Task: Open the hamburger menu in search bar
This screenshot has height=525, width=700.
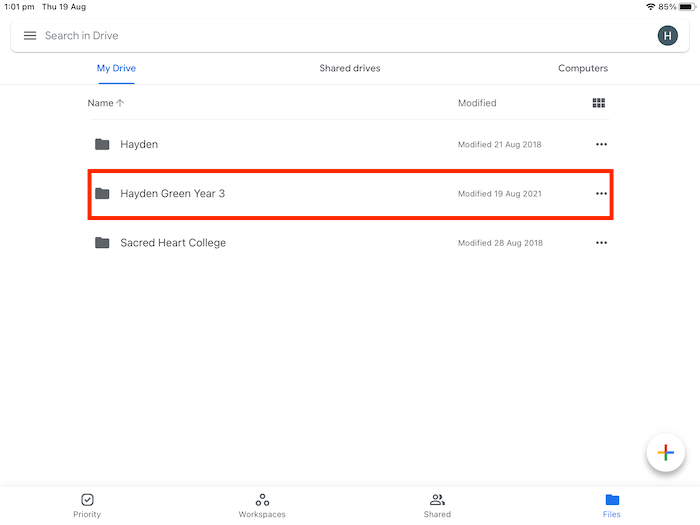Action: point(30,36)
